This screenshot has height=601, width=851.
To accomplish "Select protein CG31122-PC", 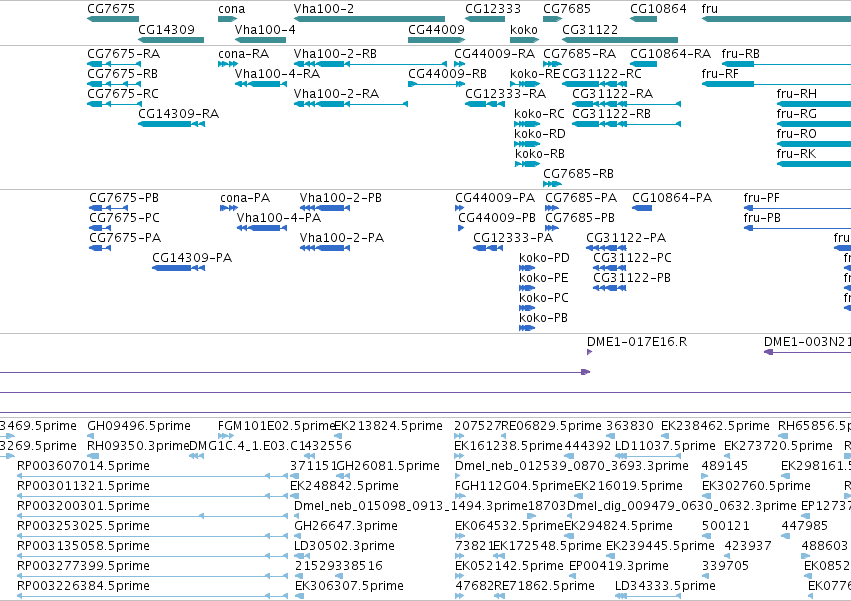I will pyautogui.click(x=609, y=268).
